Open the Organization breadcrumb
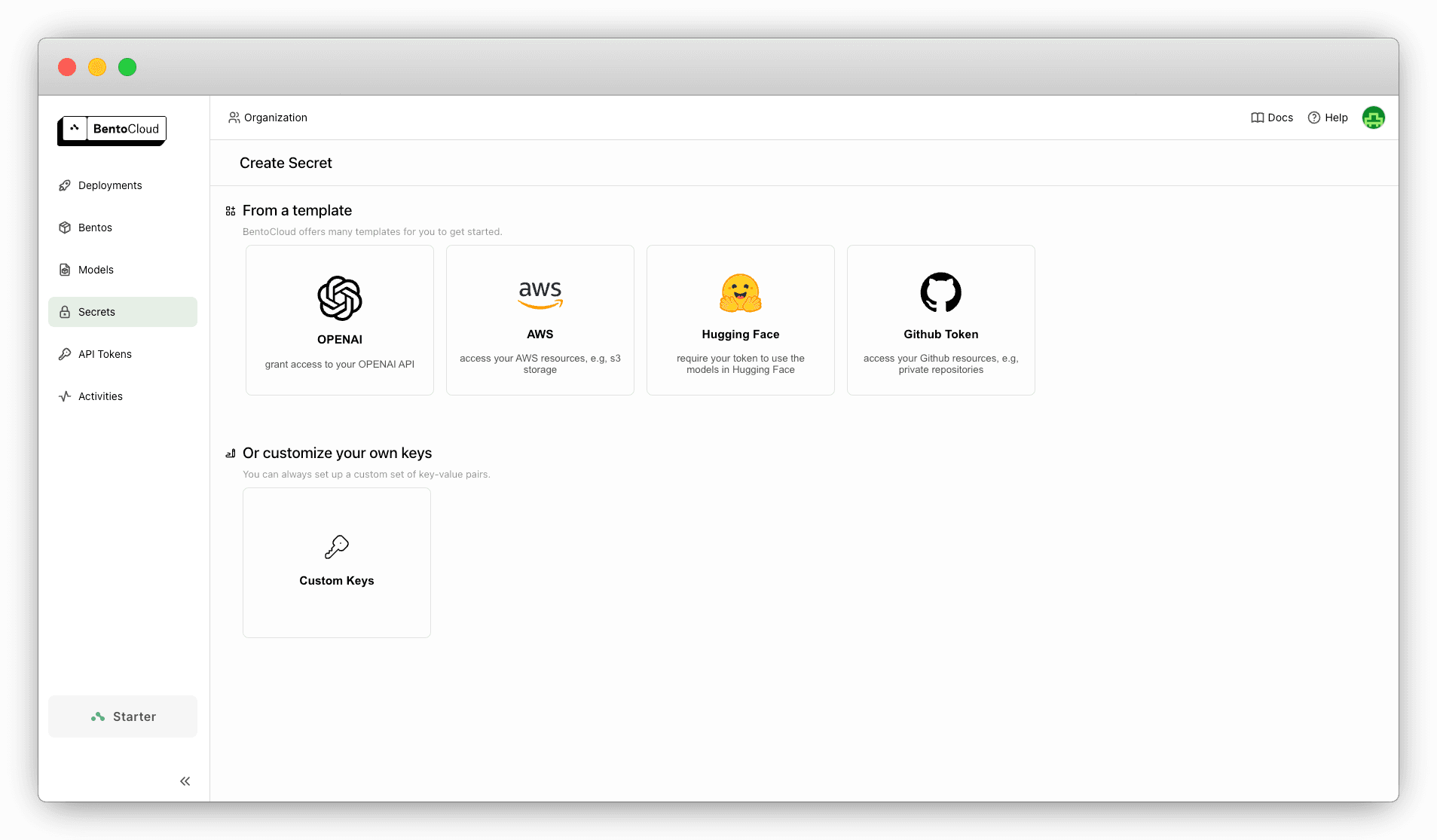Screen dimensions: 1437x840 point(268,118)
